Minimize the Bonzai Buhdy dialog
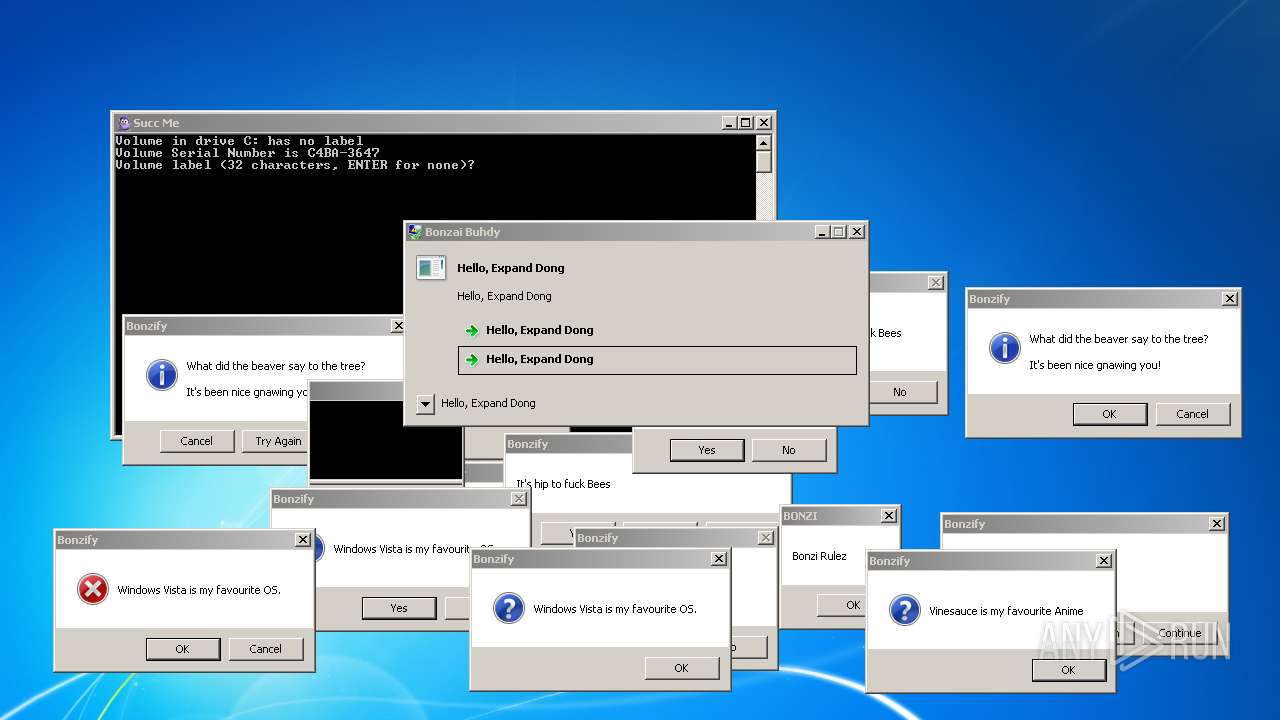 pos(821,232)
